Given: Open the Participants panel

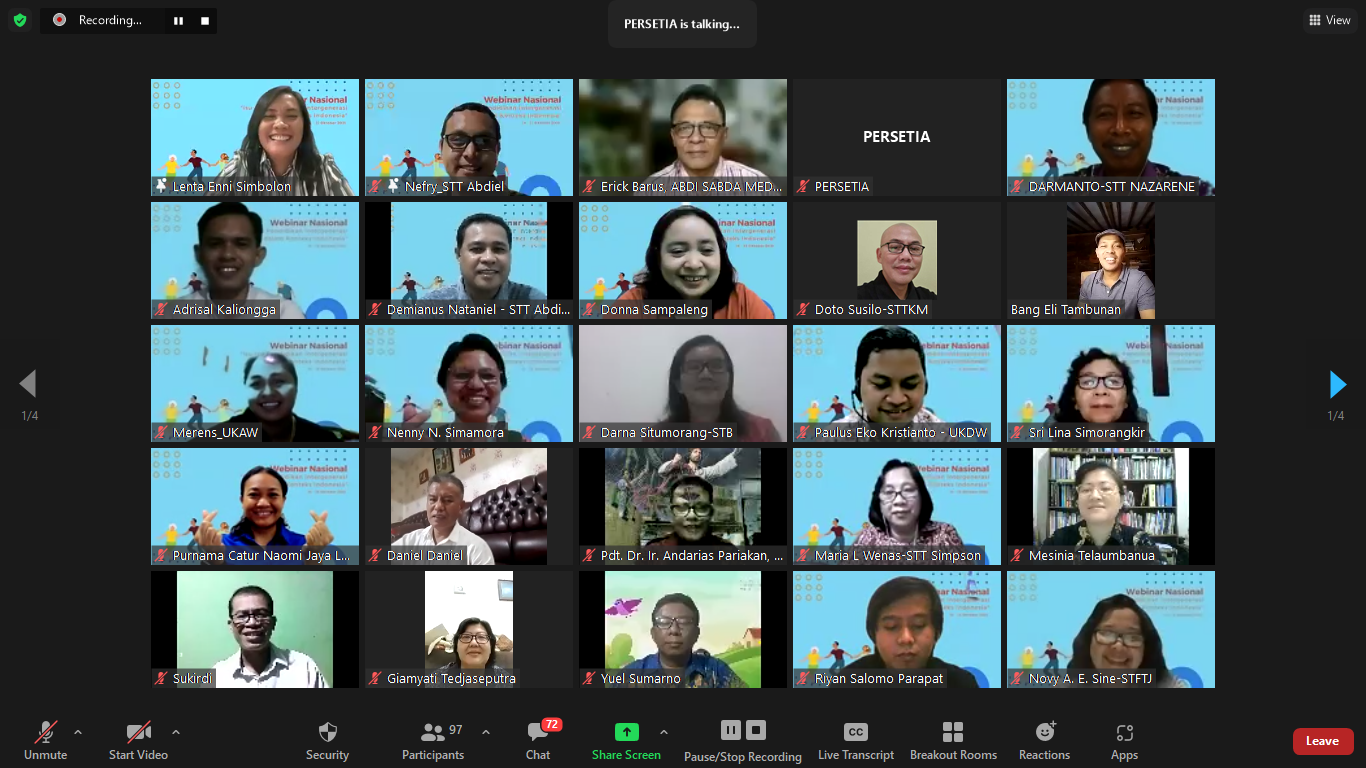Looking at the screenshot, I should point(433,741).
